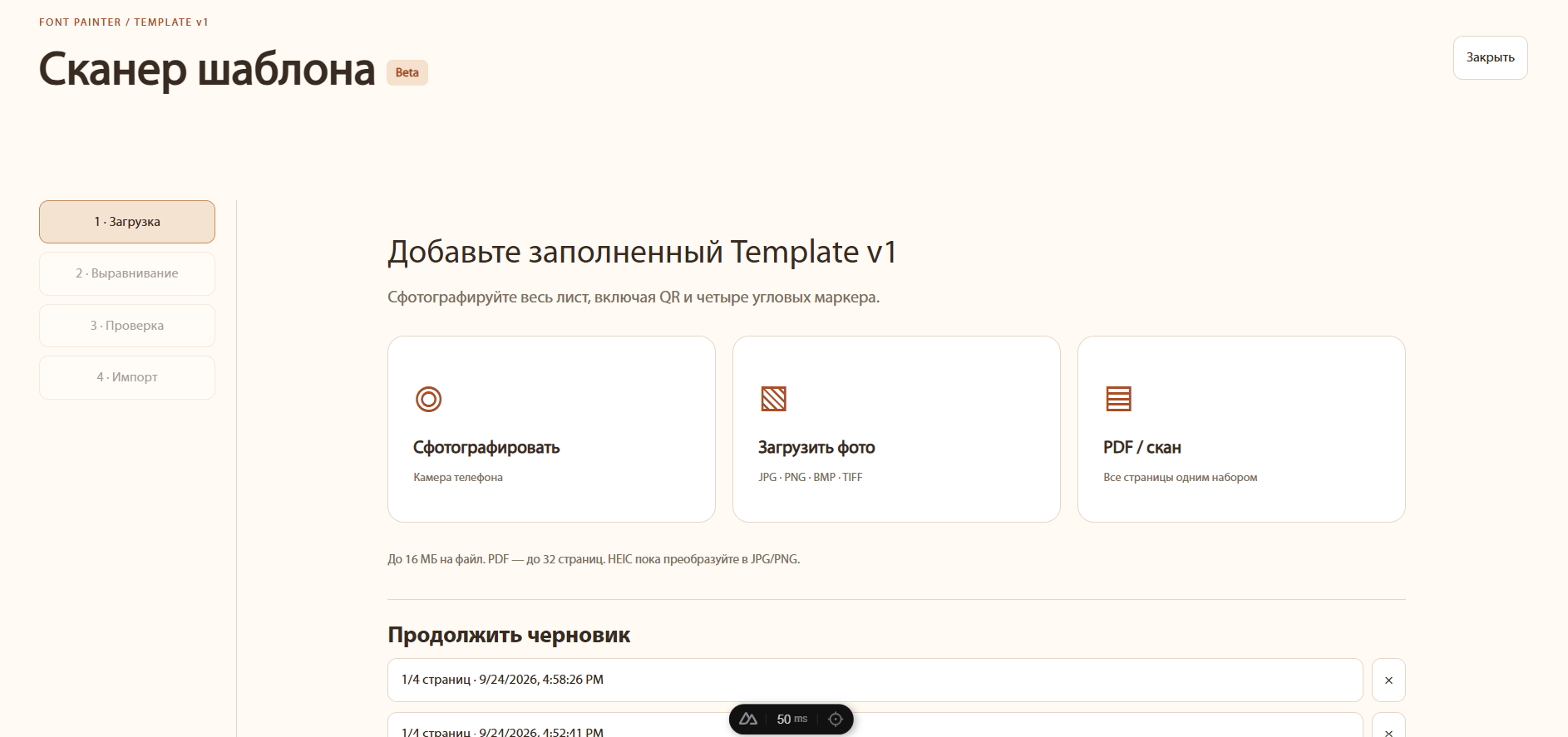
Task: Choose the Сфотографировать card
Action: 551,429
